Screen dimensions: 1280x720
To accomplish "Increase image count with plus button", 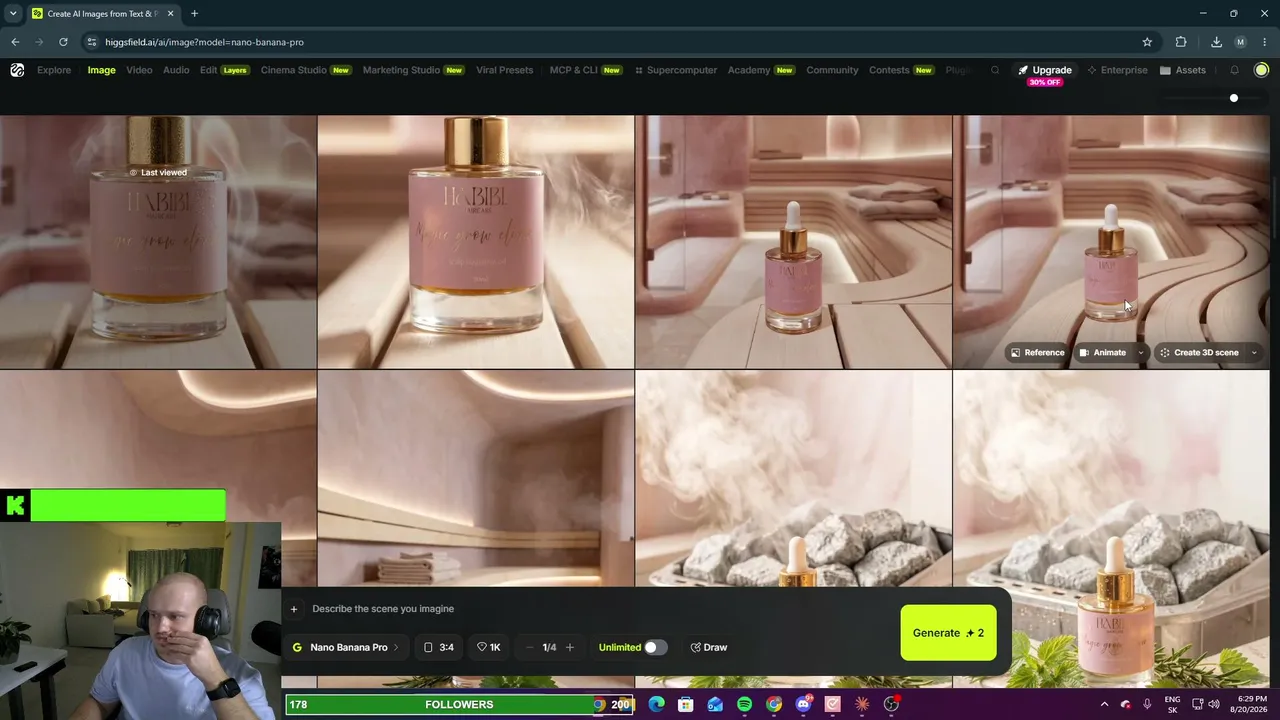I will [570, 647].
